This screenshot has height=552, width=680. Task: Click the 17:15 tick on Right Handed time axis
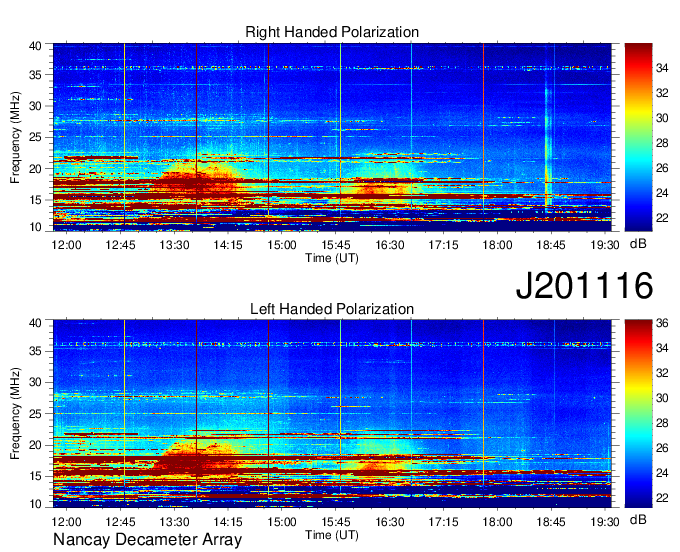444,245
